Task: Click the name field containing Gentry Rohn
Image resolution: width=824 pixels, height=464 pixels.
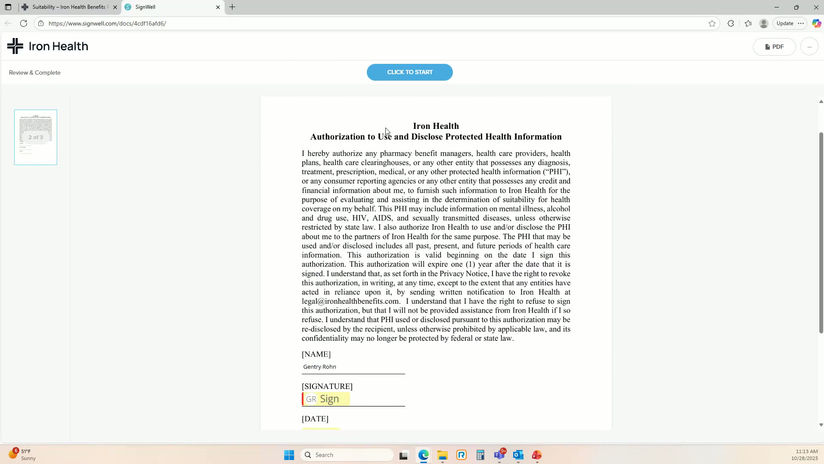Action: pos(353,367)
